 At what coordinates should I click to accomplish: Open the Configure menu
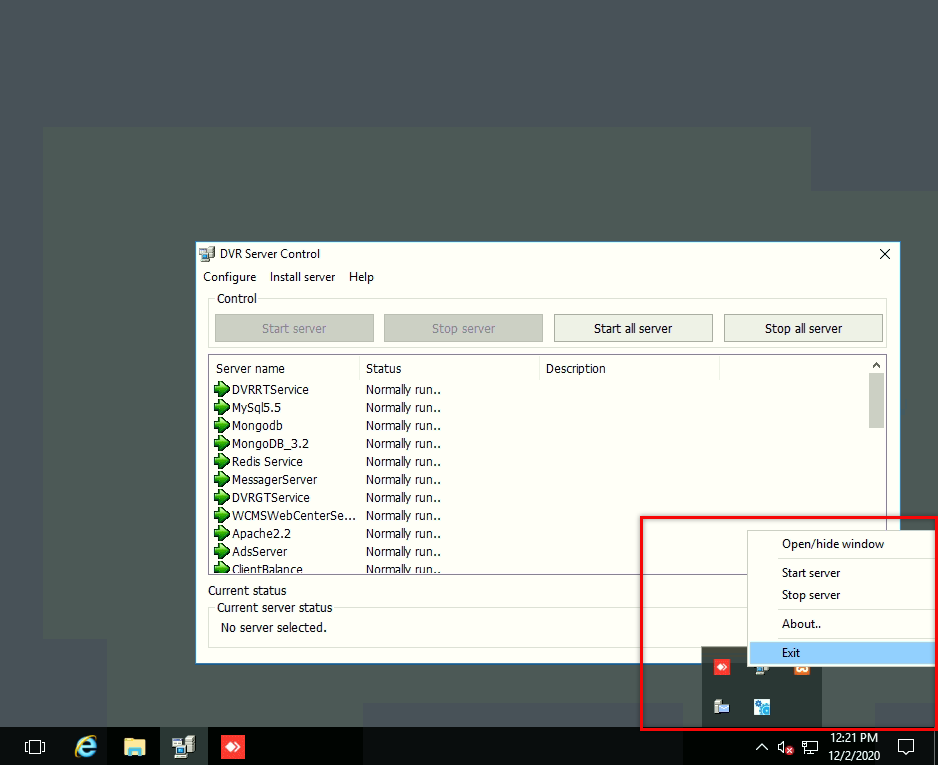click(x=230, y=277)
